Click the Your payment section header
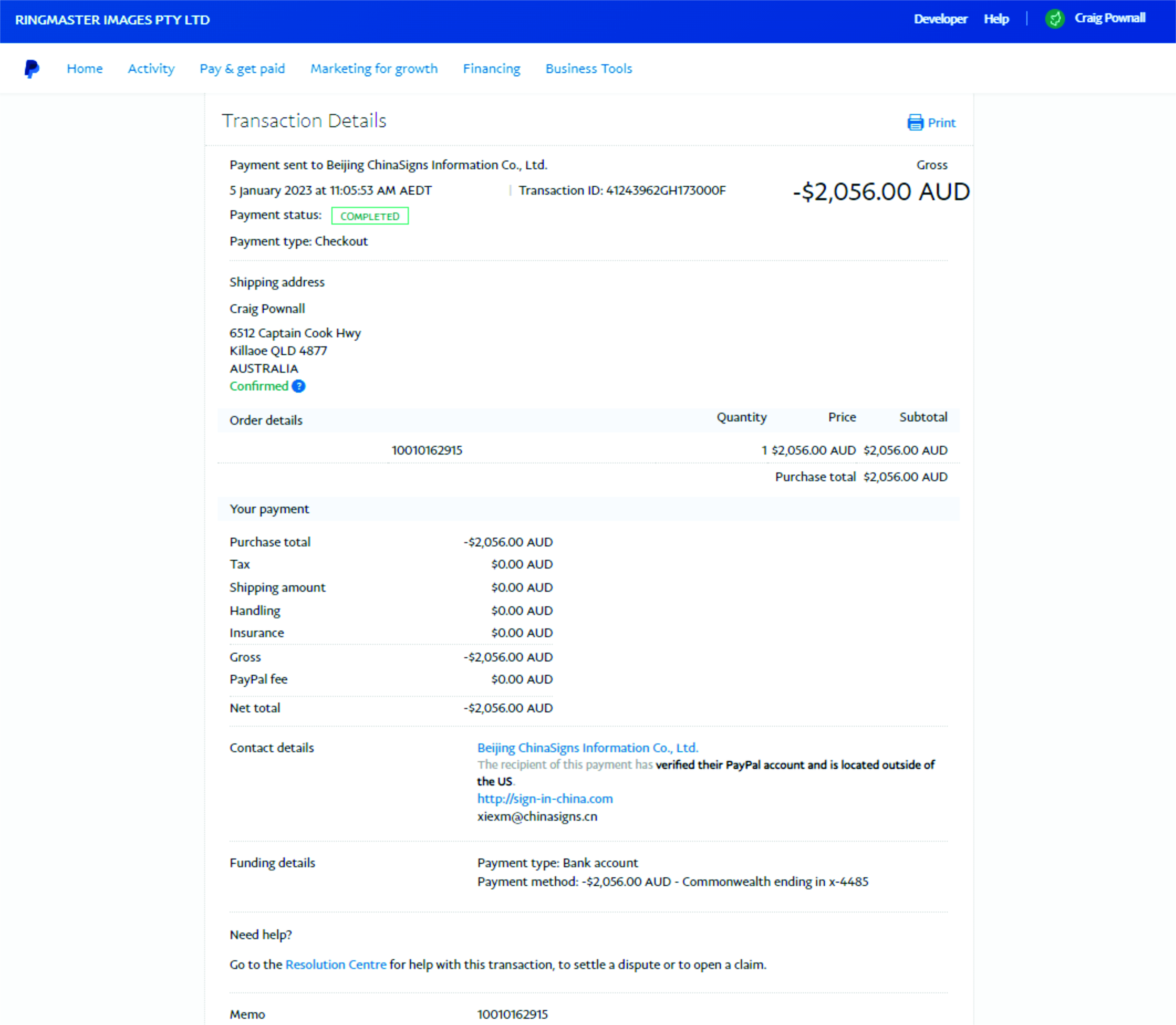 click(x=269, y=509)
